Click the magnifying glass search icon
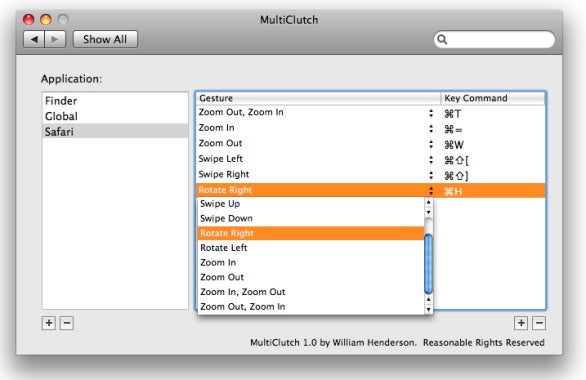Image resolution: width=586 pixels, height=380 pixels. (442, 39)
